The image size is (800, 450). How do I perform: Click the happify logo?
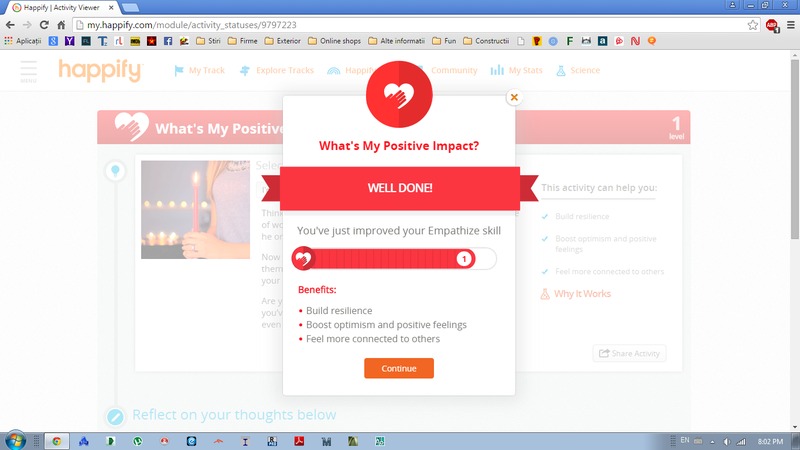point(101,71)
